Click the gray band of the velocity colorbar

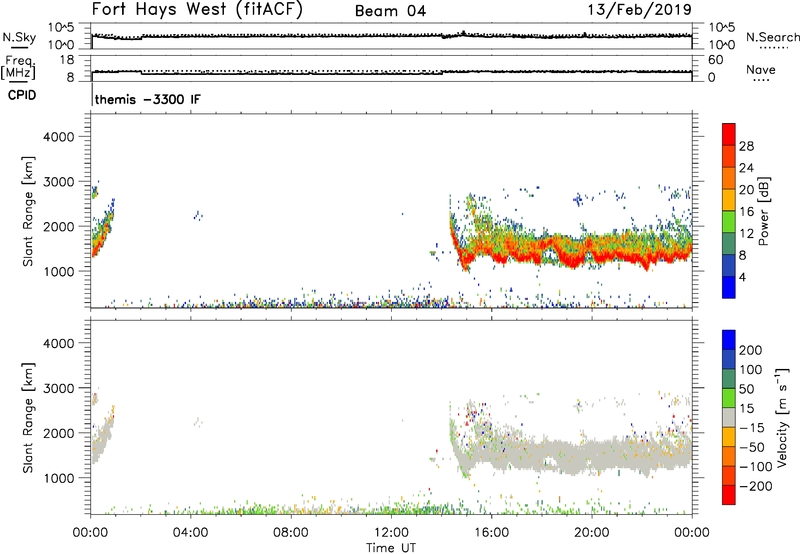click(729, 418)
